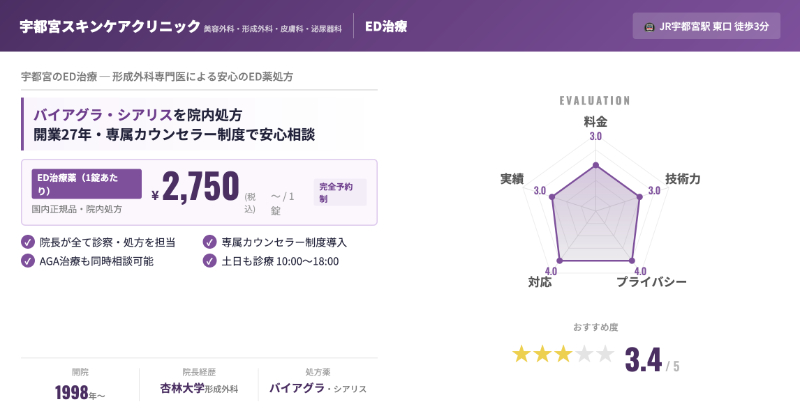
Task: Click the checkmark icon next to AGA治療も同時相談可能
Action: [x=28, y=260]
